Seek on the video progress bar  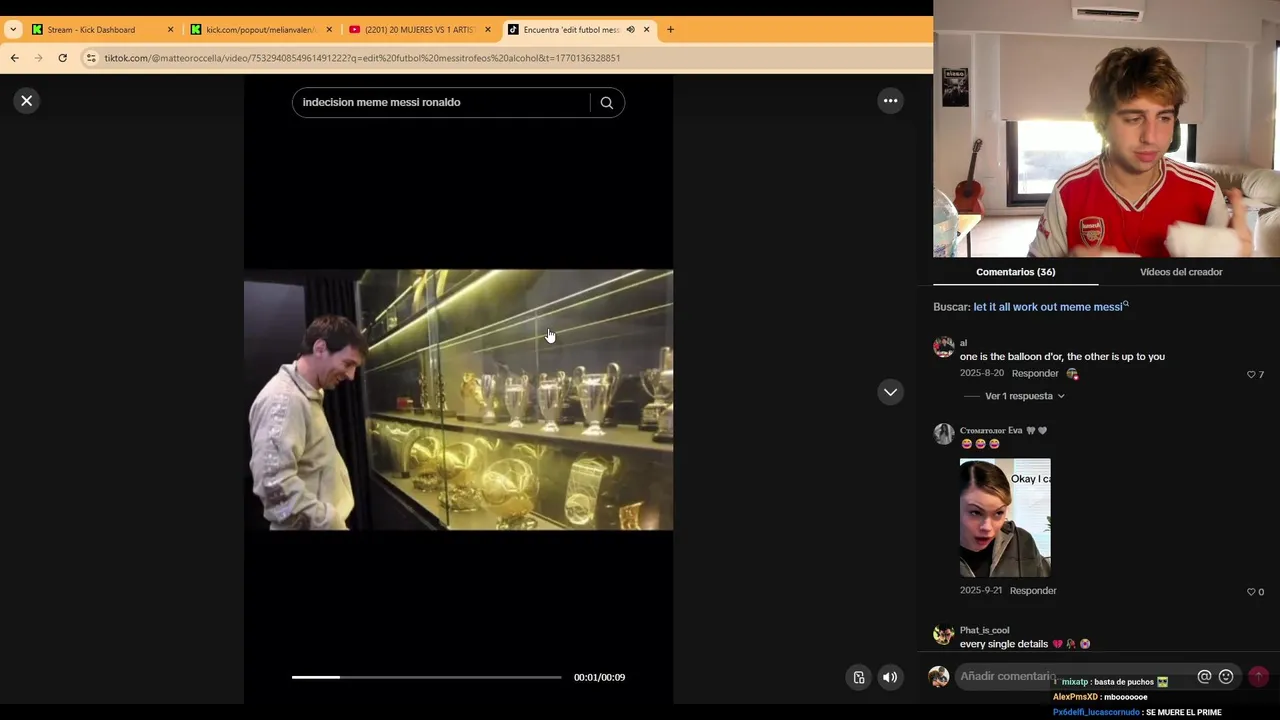426,677
